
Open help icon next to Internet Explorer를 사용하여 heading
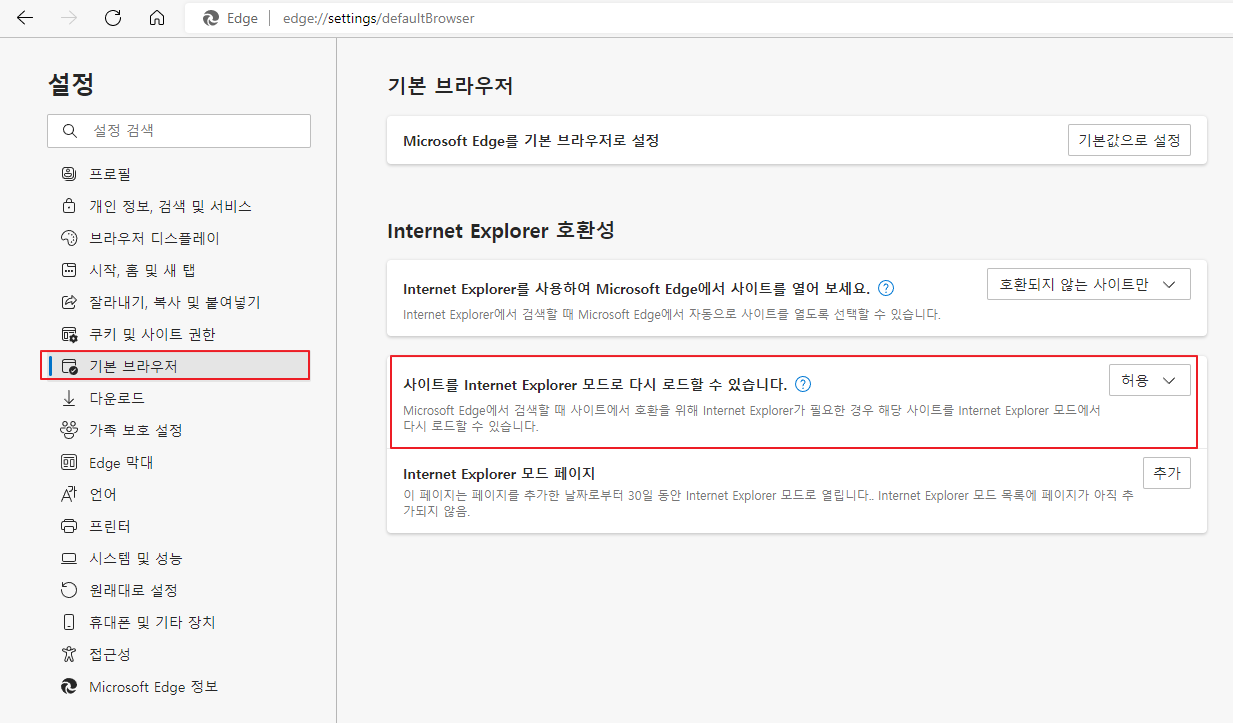886,288
